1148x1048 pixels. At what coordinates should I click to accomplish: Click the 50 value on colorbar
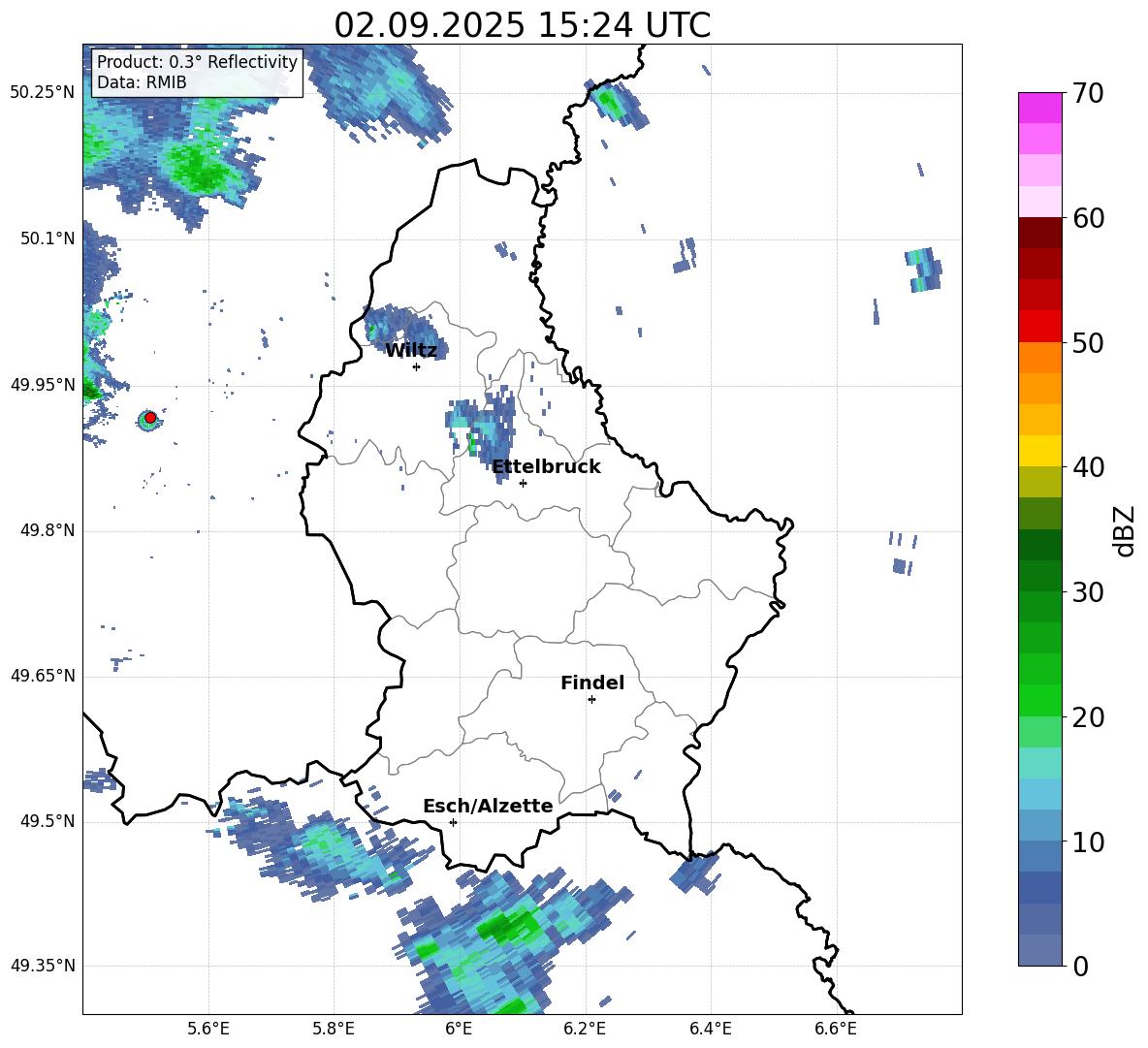pyautogui.click(x=1088, y=342)
